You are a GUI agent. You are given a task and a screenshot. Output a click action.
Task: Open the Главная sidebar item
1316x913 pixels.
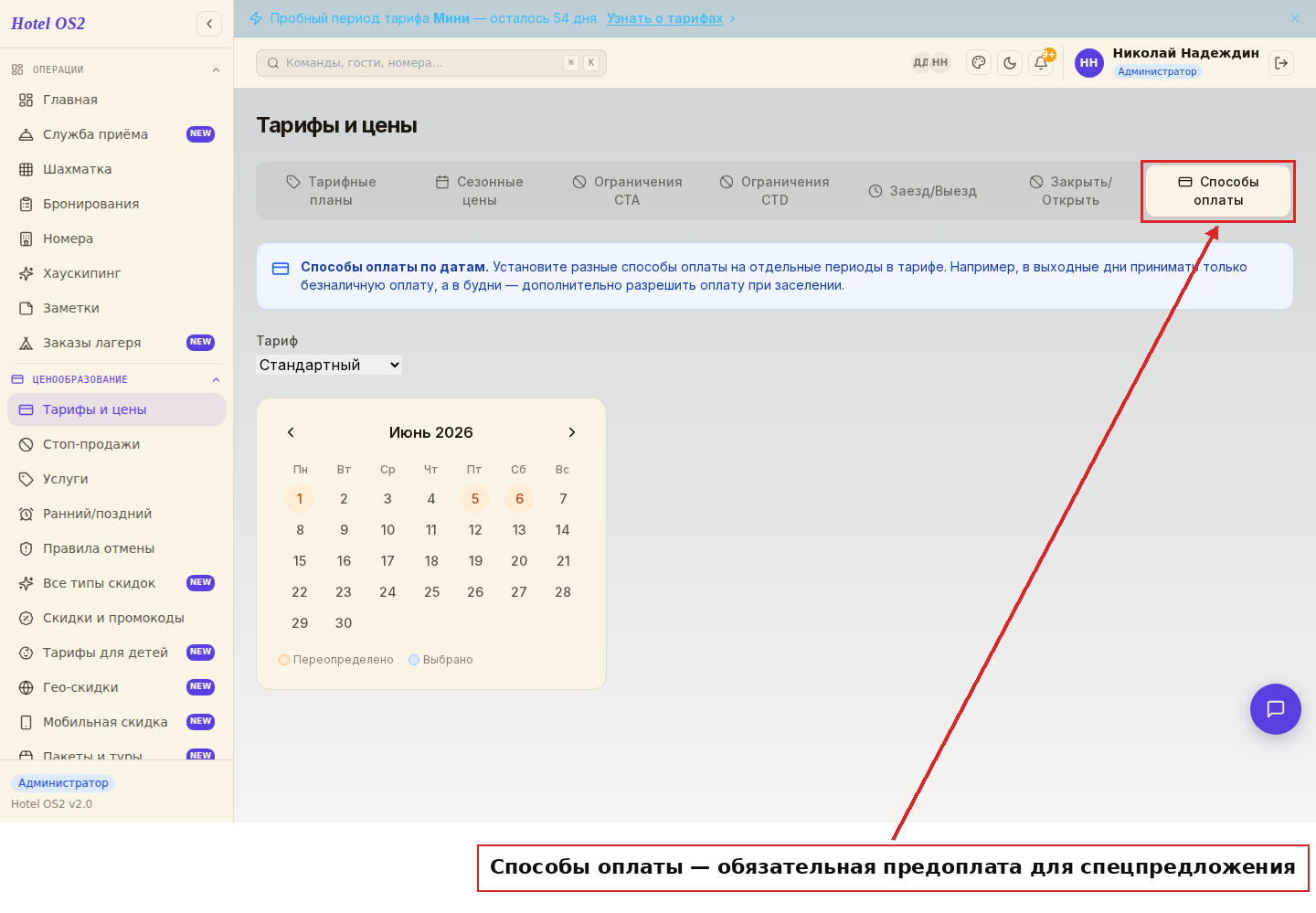(116, 100)
